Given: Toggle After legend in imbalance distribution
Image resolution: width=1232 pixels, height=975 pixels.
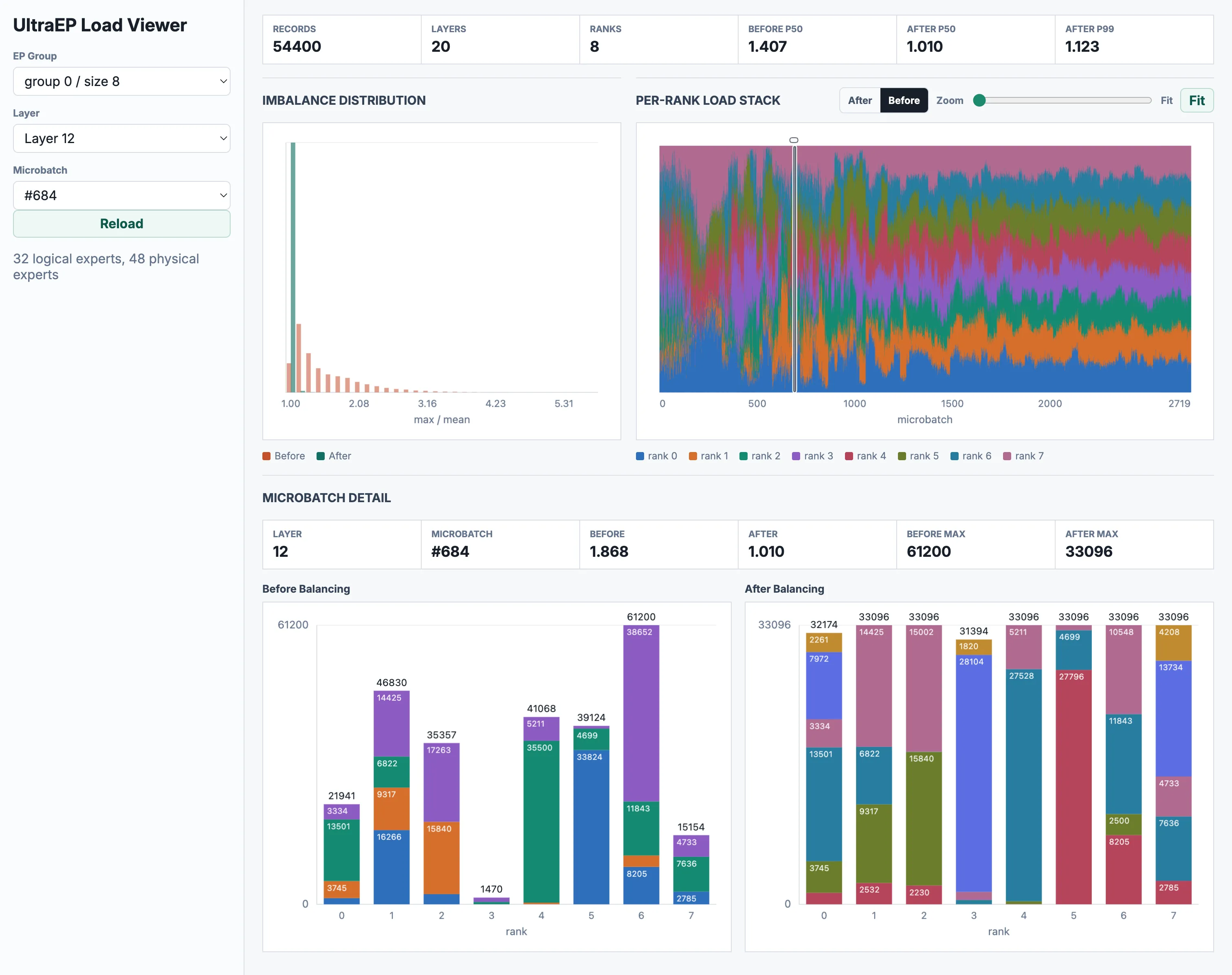Looking at the screenshot, I should coord(334,456).
